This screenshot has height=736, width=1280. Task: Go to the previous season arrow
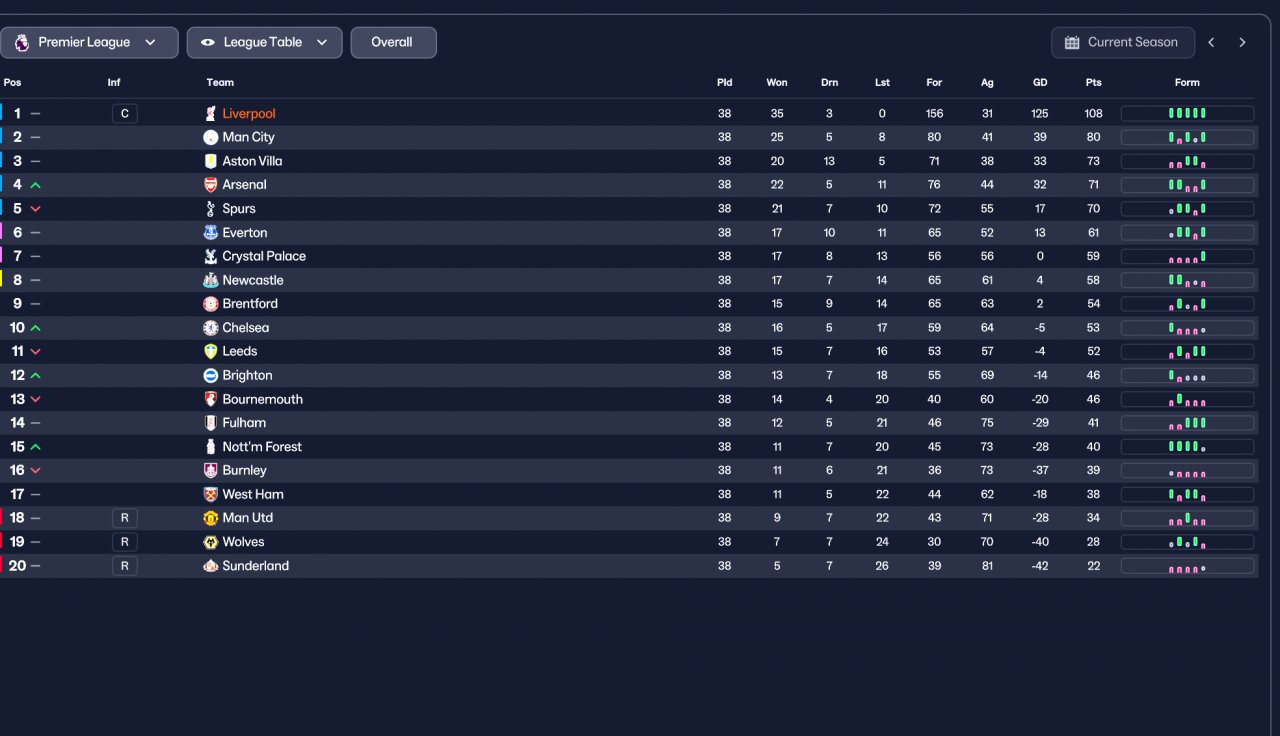pyautogui.click(x=1211, y=43)
